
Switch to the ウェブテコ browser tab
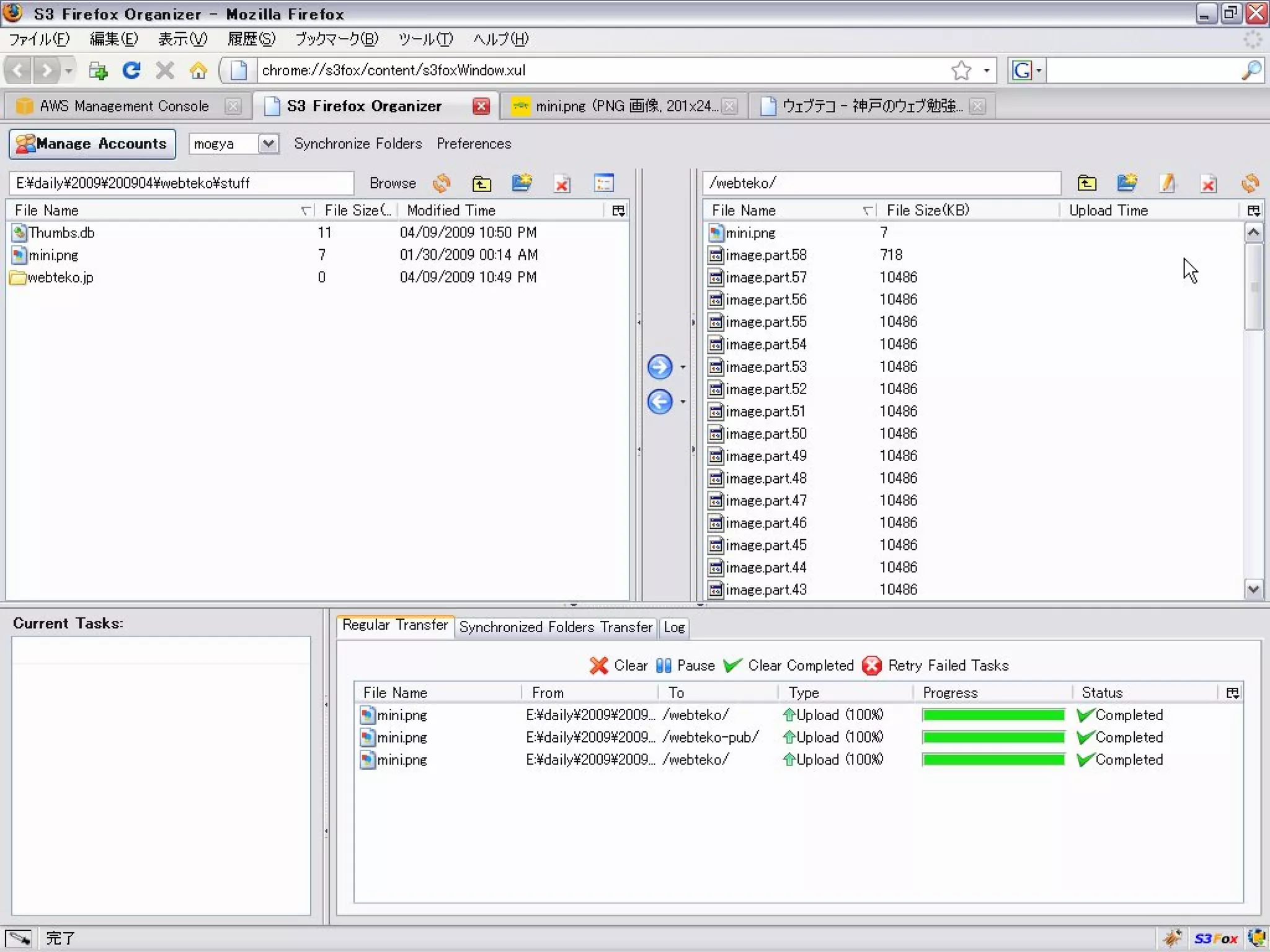pyautogui.click(x=871, y=106)
